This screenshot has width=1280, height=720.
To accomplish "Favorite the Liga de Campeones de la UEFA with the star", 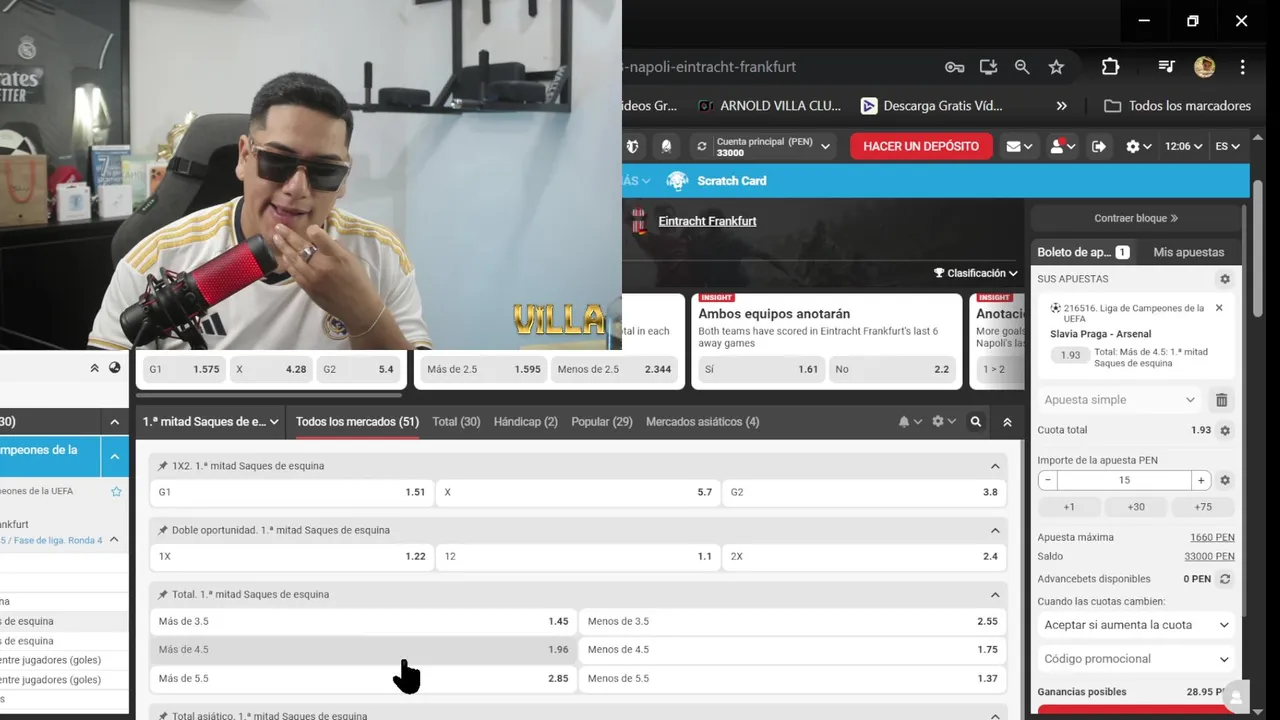I will click(116, 491).
